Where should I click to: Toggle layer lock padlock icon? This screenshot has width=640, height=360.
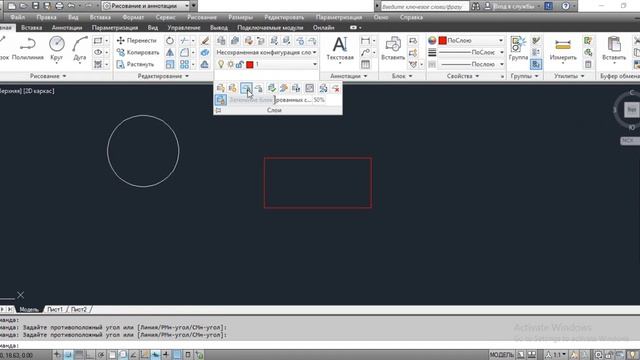(240, 64)
